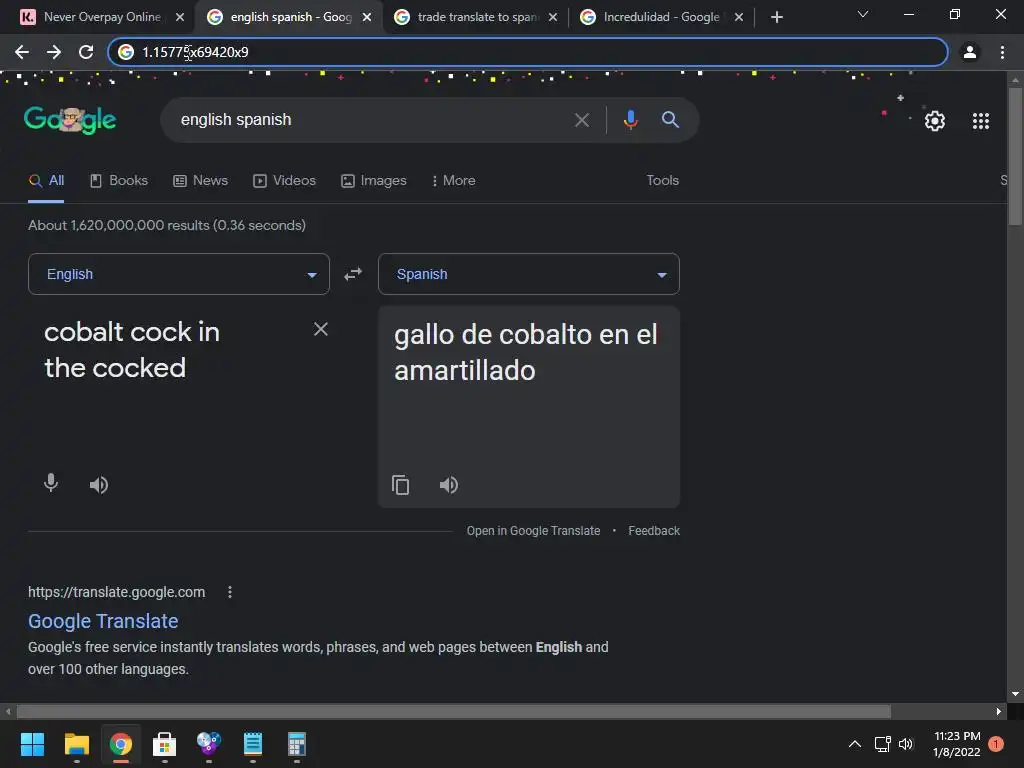
Task: Click the search magnifier button
Action: pos(670,120)
